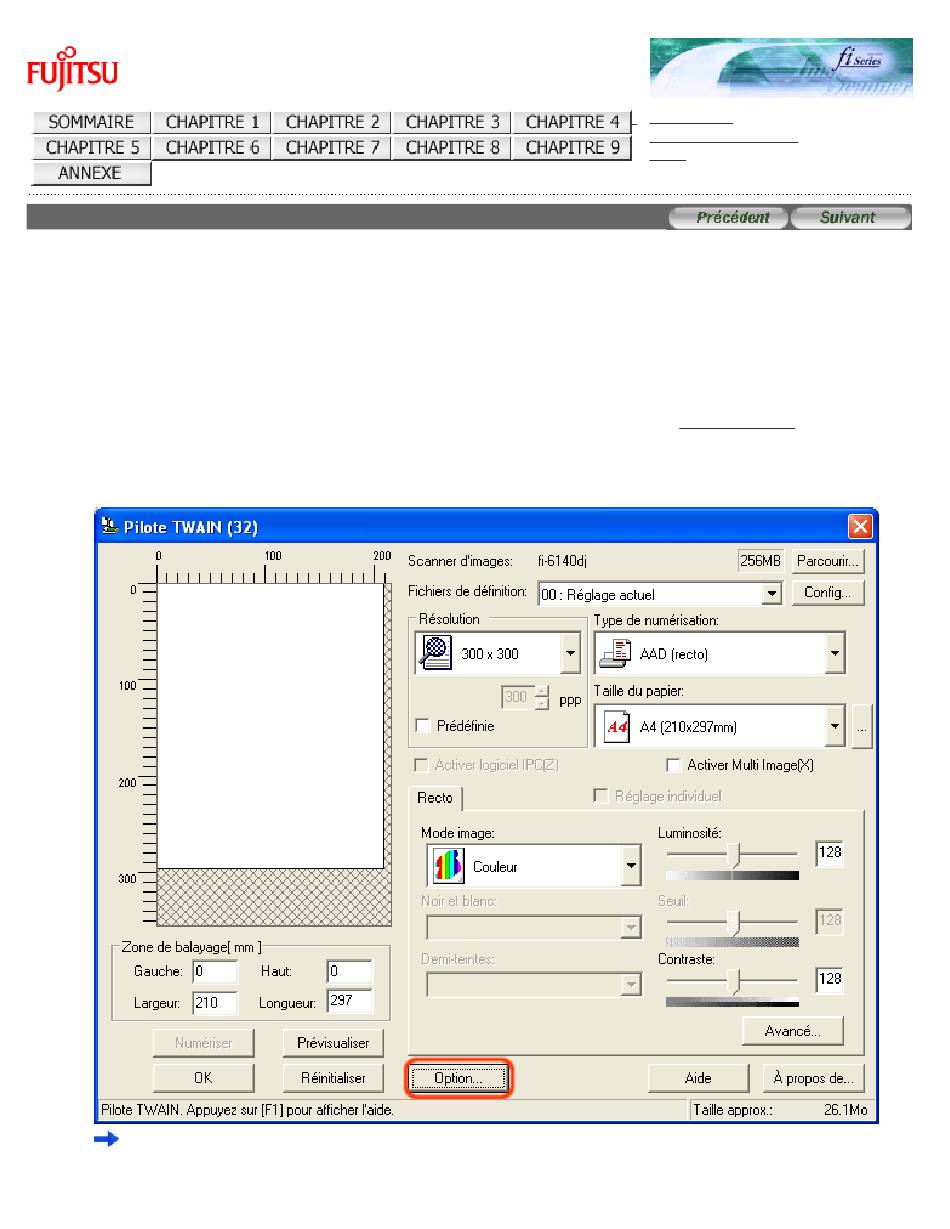
Task: Go to CHAPITRE 4
Action: coord(571,122)
